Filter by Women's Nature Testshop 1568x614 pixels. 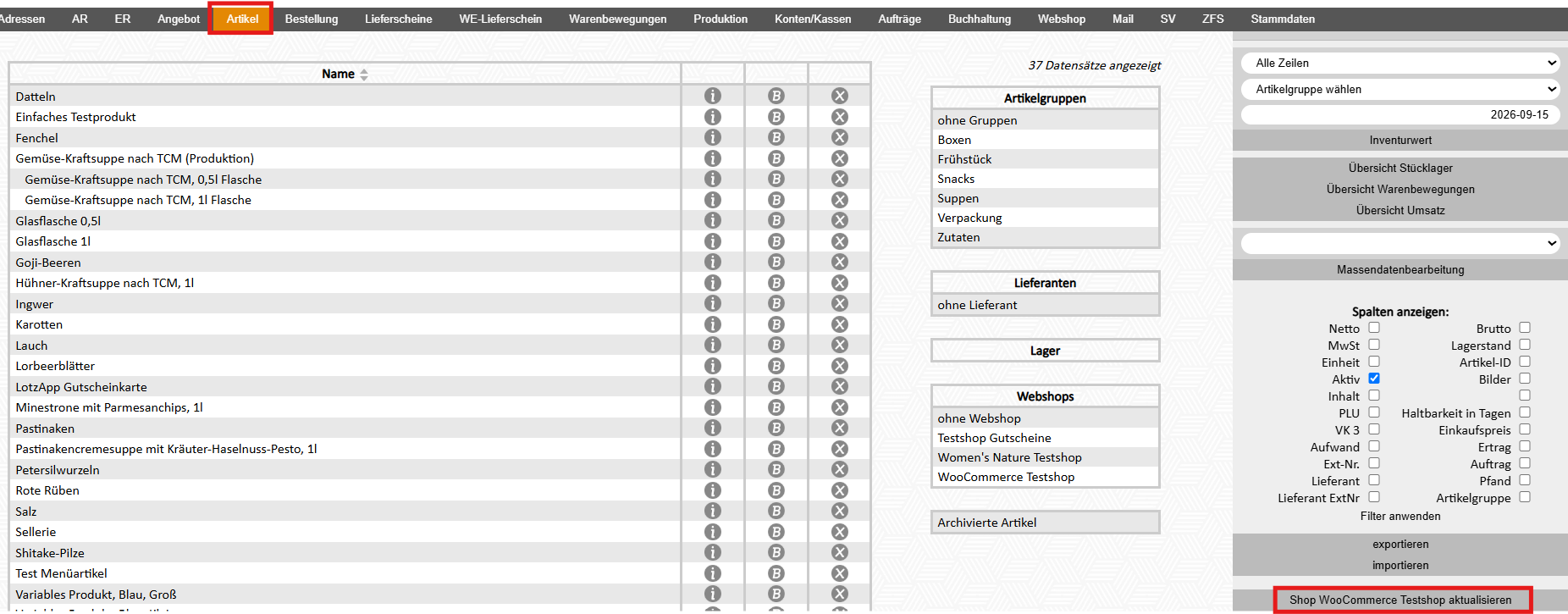[1045, 457]
